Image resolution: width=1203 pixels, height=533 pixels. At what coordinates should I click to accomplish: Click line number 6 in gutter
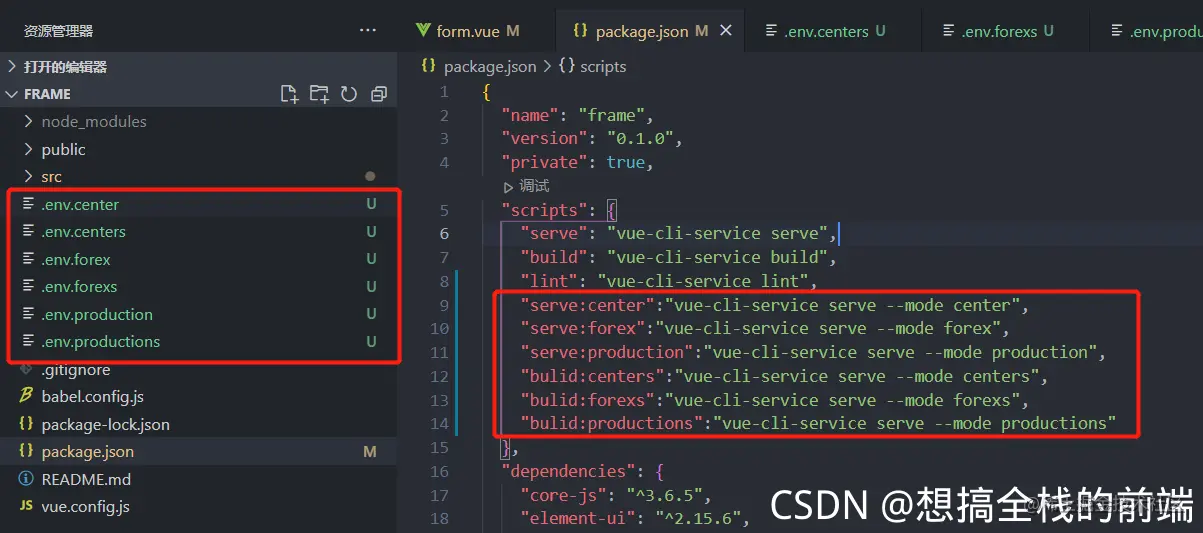pyautogui.click(x=444, y=234)
